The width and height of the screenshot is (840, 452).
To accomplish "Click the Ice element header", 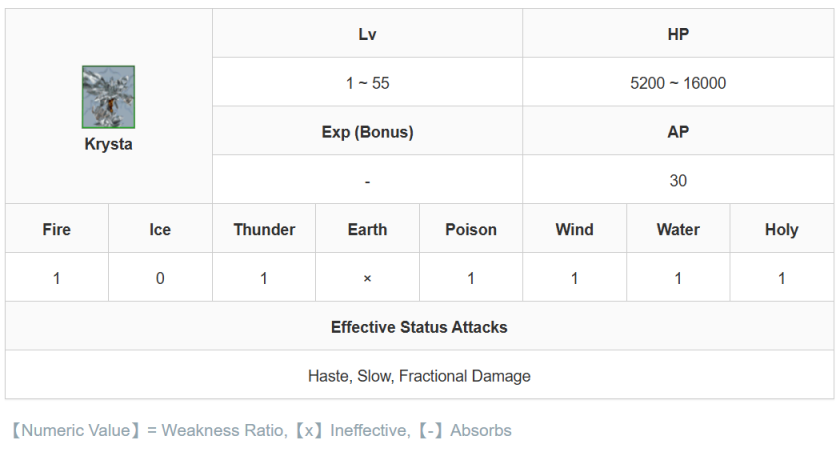I will [160, 230].
